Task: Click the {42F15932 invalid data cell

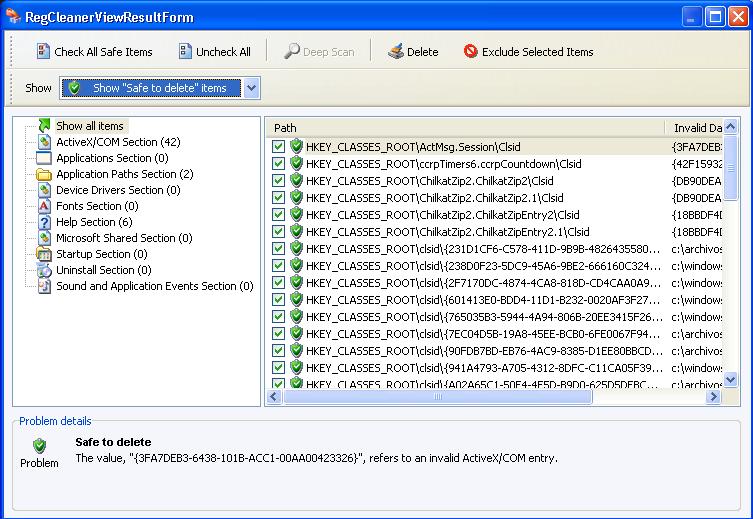Action: point(696,164)
